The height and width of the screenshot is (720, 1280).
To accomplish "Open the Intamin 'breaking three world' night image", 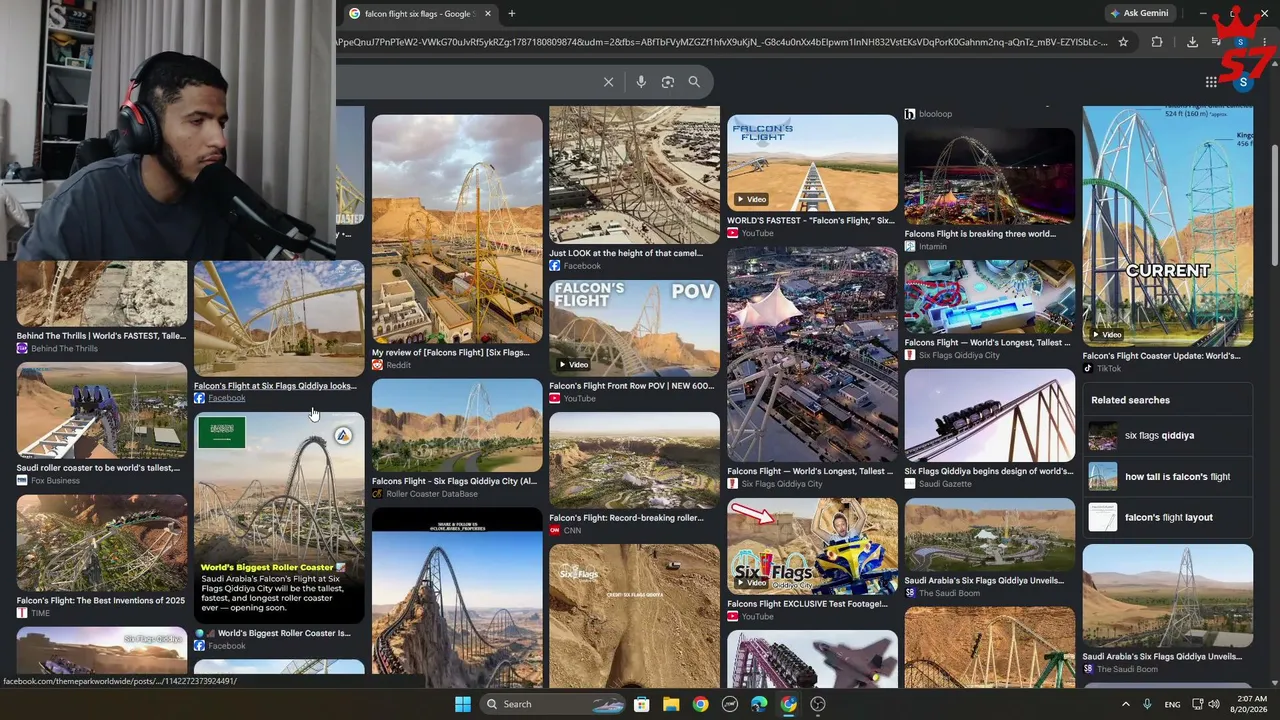I will [989, 176].
